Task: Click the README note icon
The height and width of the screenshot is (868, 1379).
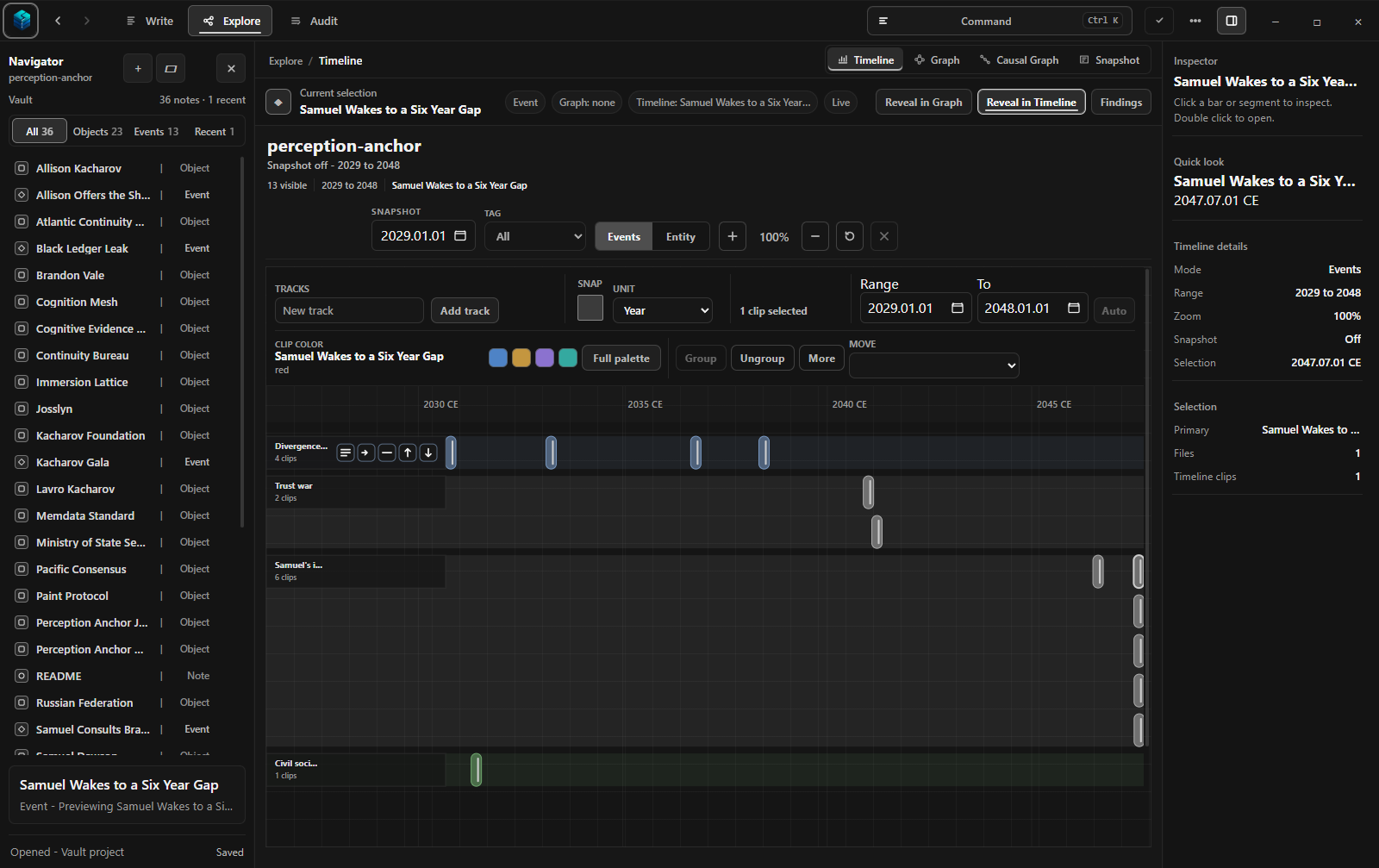Action: click(22, 676)
